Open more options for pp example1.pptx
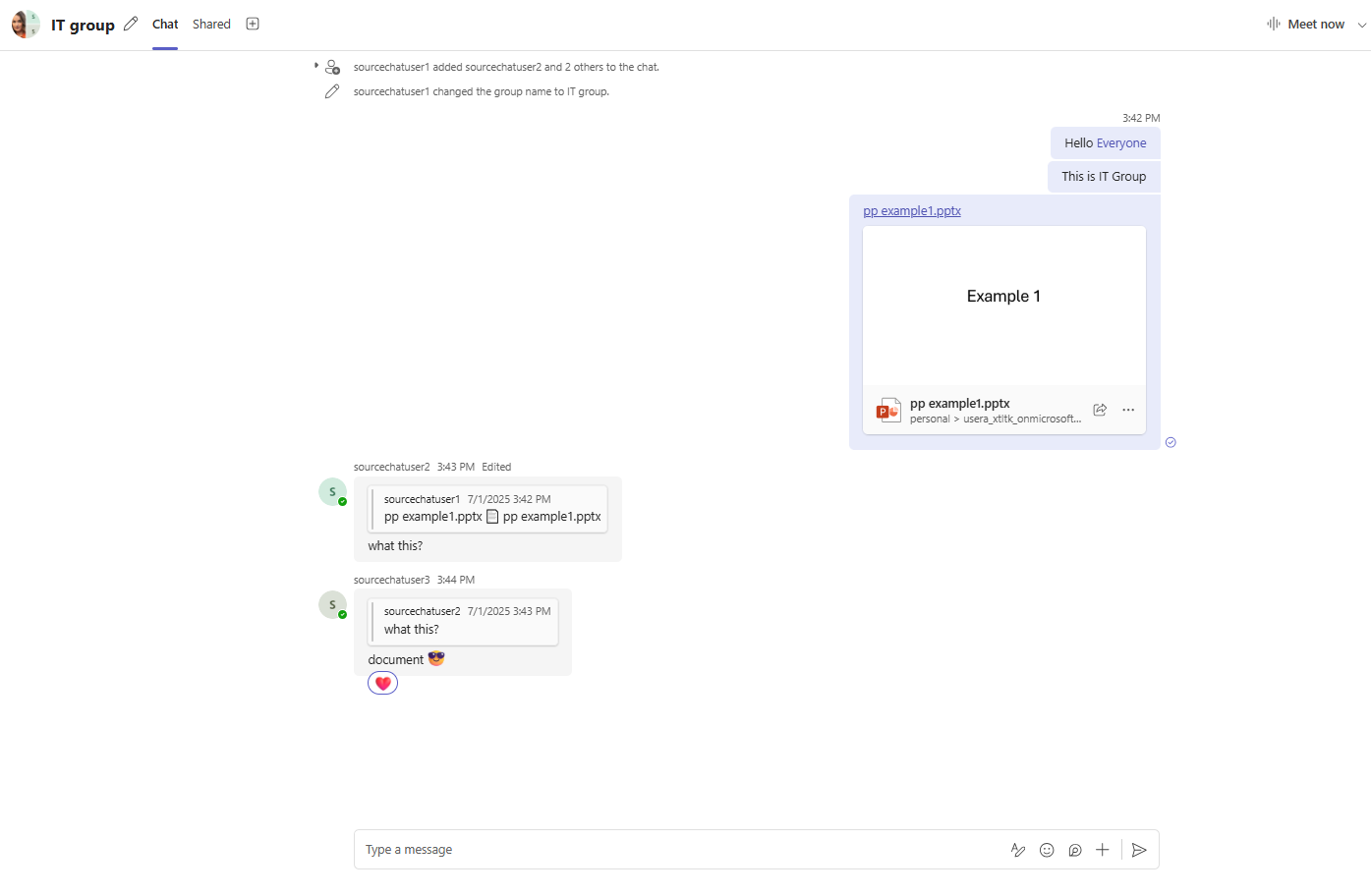Screen dimensions: 1371x896 tap(1127, 410)
